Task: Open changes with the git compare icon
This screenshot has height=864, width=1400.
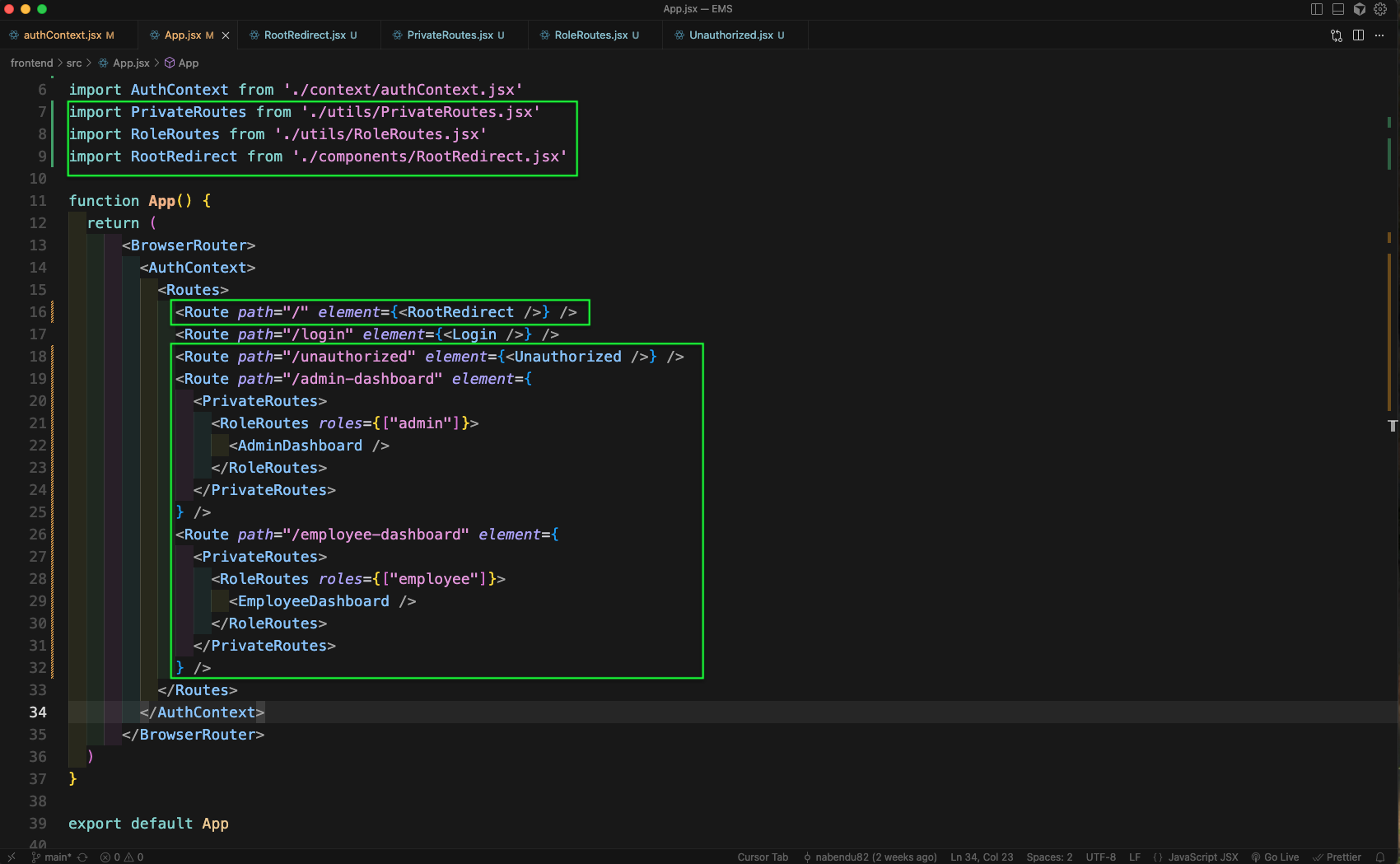Action: click(1337, 35)
